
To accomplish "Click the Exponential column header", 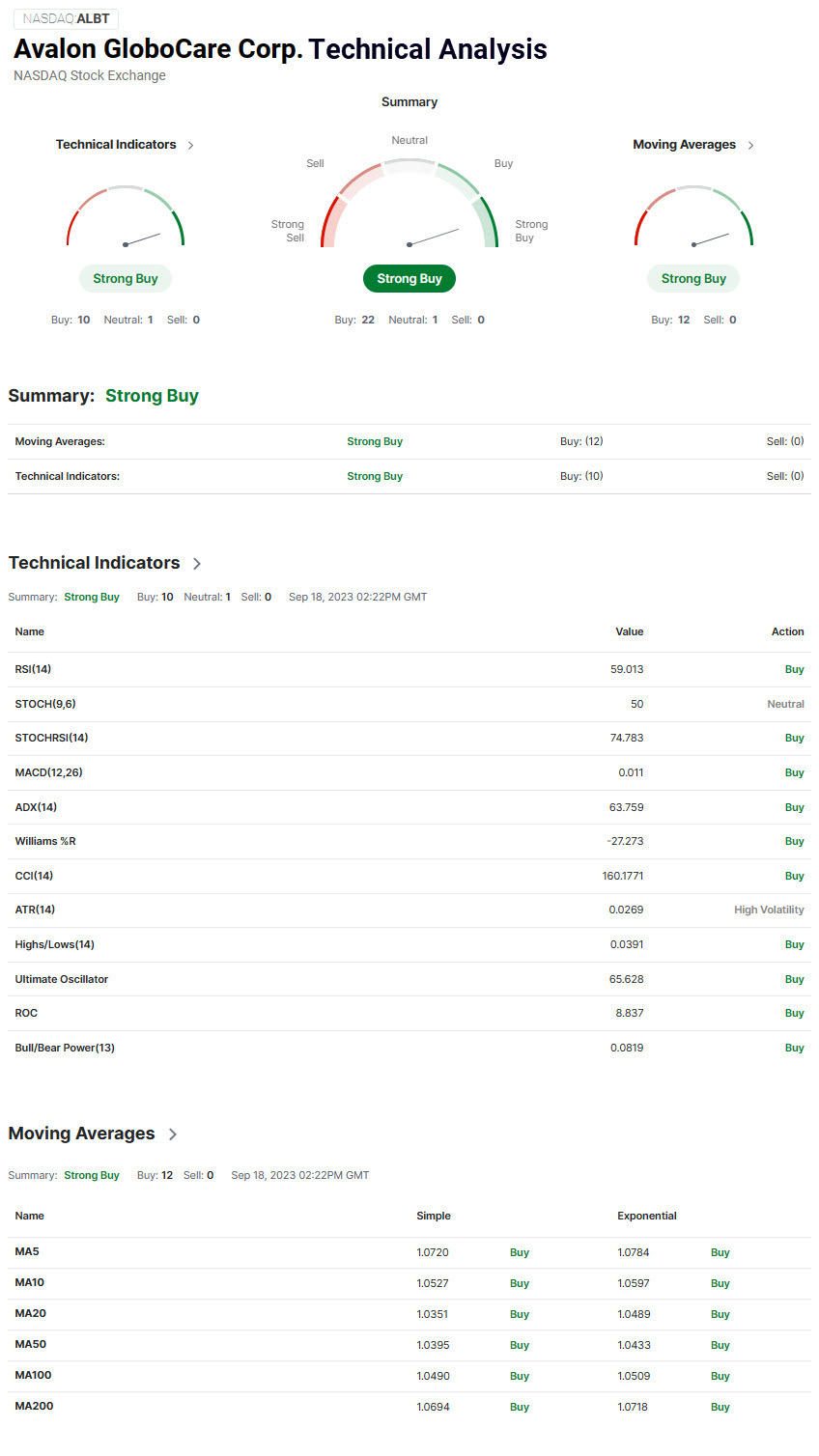I will [x=647, y=1217].
